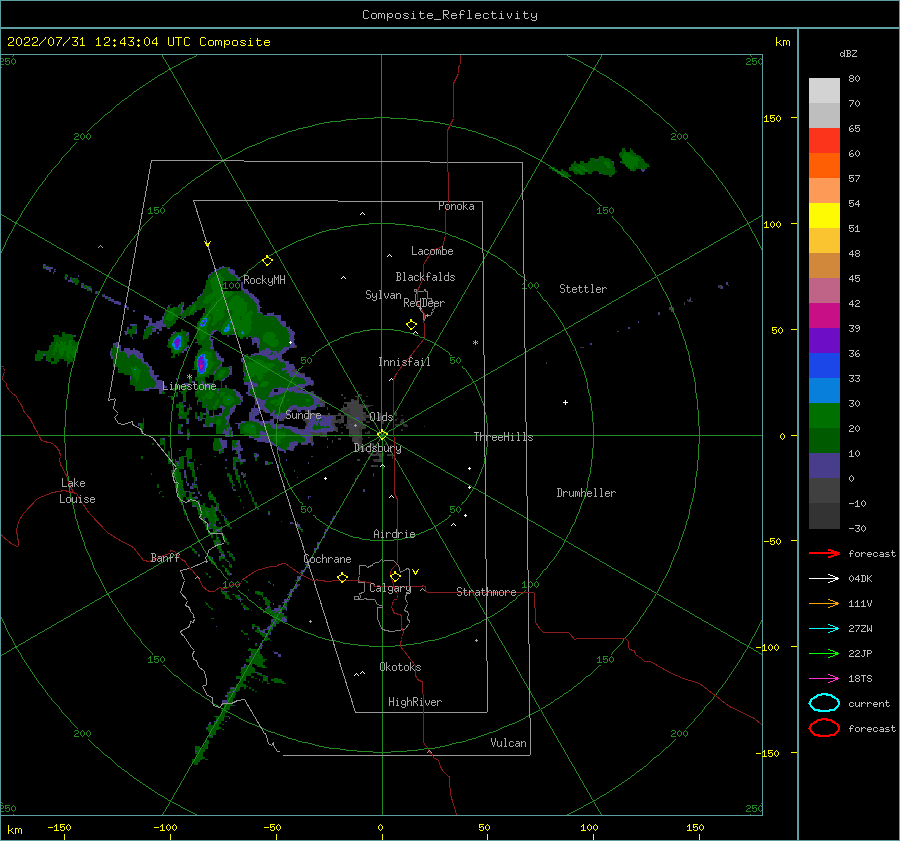The height and width of the screenshot is (841, 900).
Task: Select the Blackfalds label
Action: (x=425, y=277)
